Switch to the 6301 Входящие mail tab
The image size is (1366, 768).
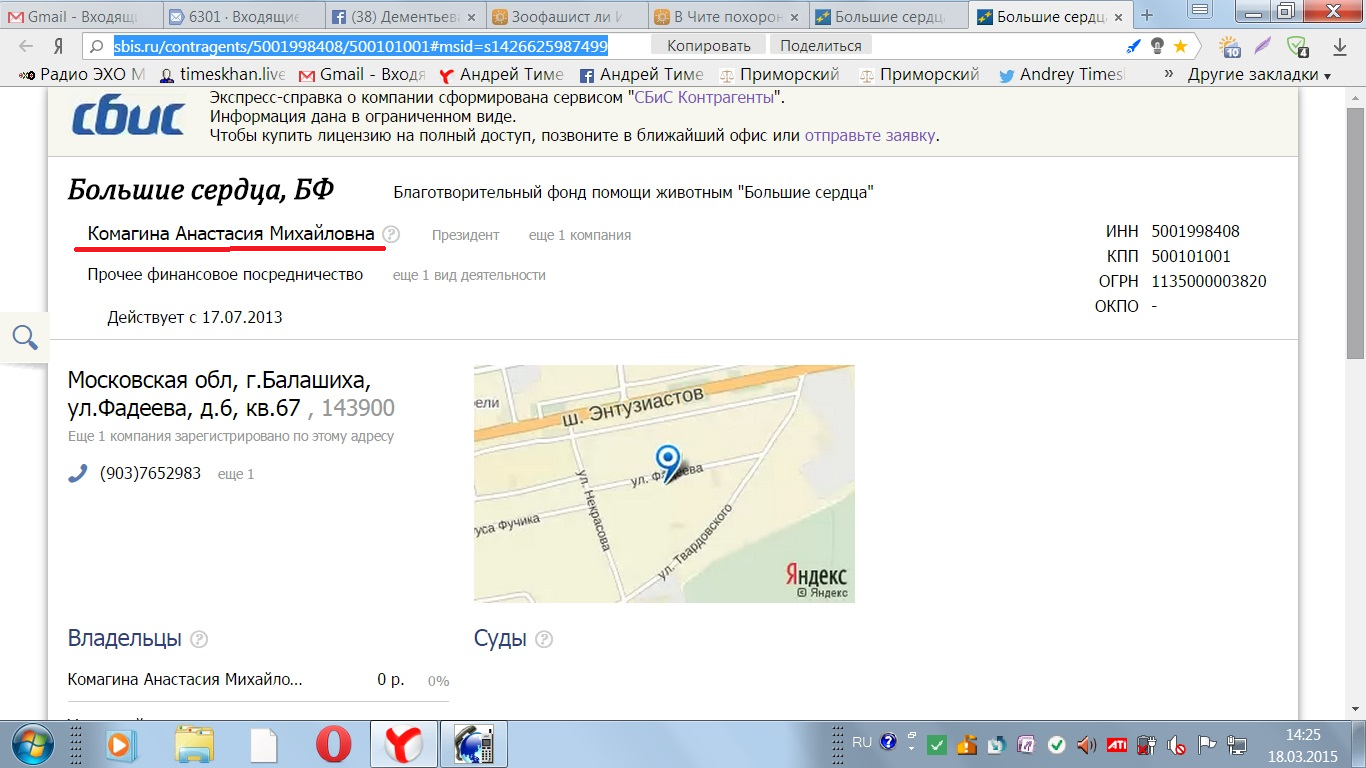[x=242, y=16]
